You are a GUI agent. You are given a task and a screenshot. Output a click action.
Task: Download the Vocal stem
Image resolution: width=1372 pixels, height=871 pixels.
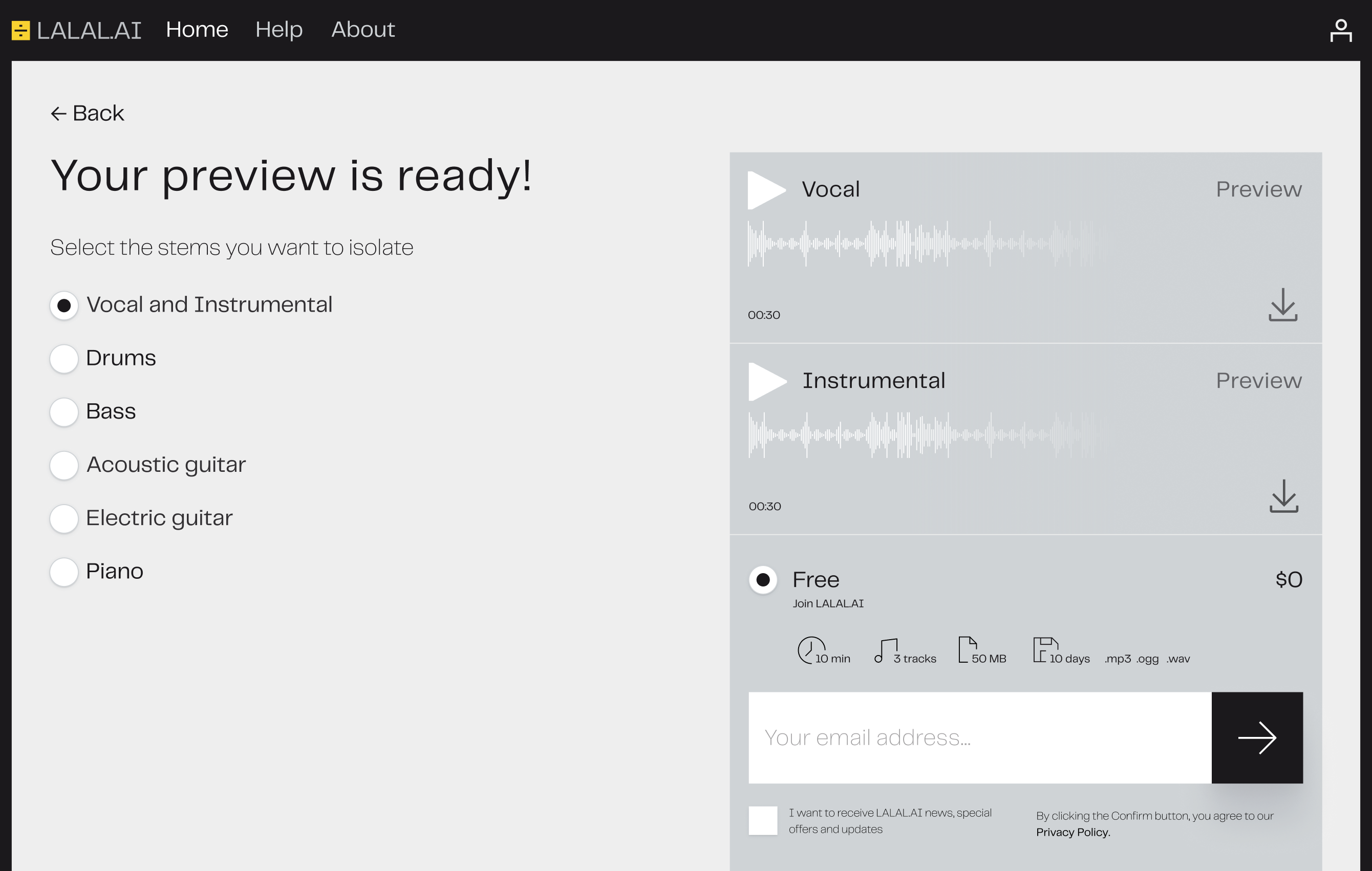click(1282, 305)
